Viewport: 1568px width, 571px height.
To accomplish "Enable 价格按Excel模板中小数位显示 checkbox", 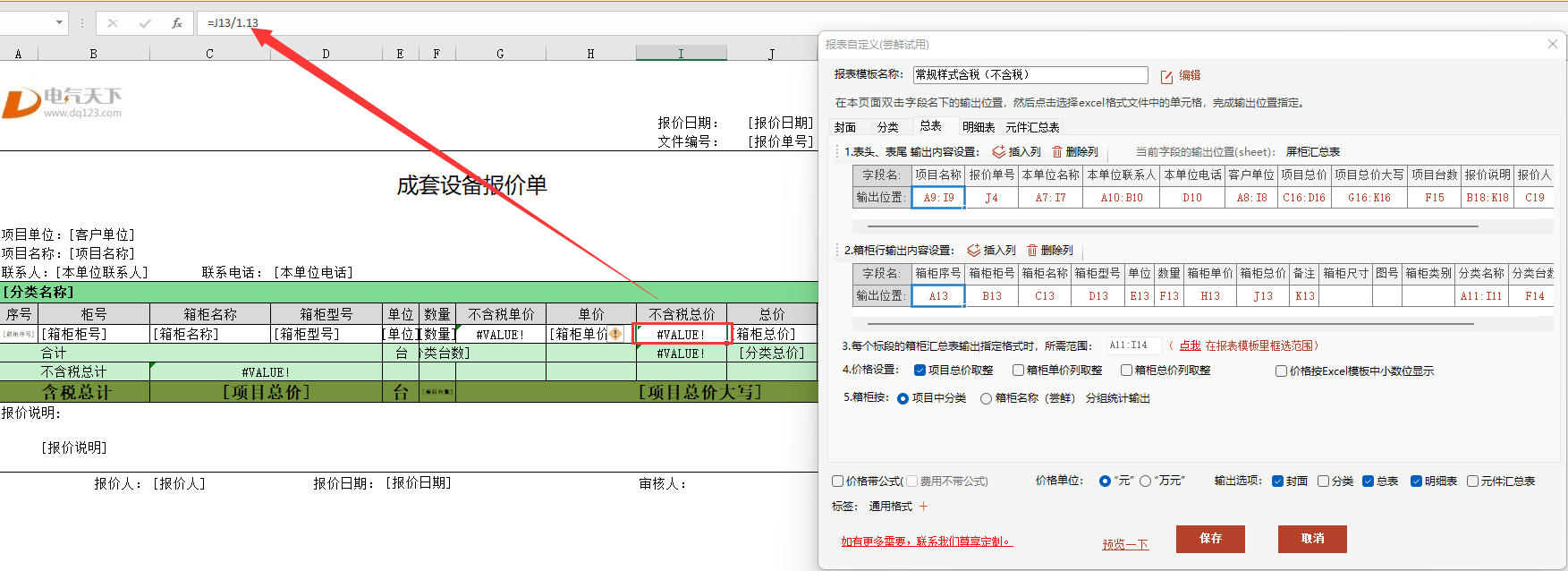I will click(x=1281, y=371).
